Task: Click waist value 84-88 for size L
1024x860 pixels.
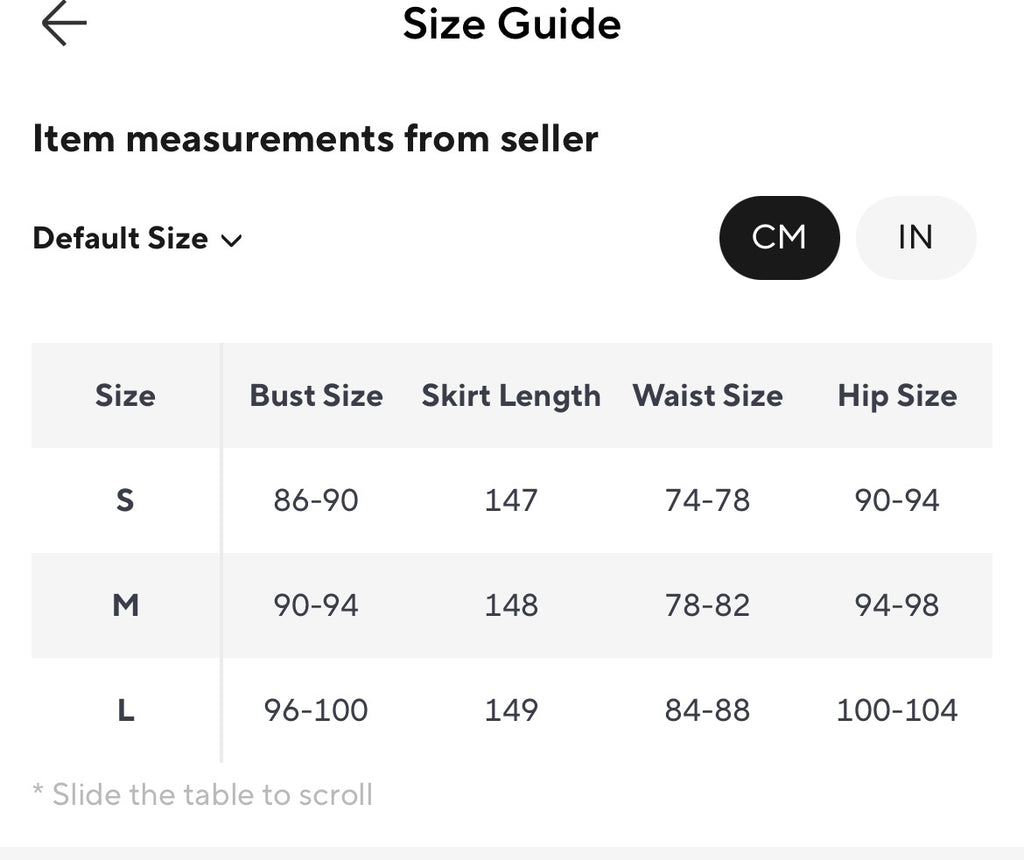Action: pos(707,710)
